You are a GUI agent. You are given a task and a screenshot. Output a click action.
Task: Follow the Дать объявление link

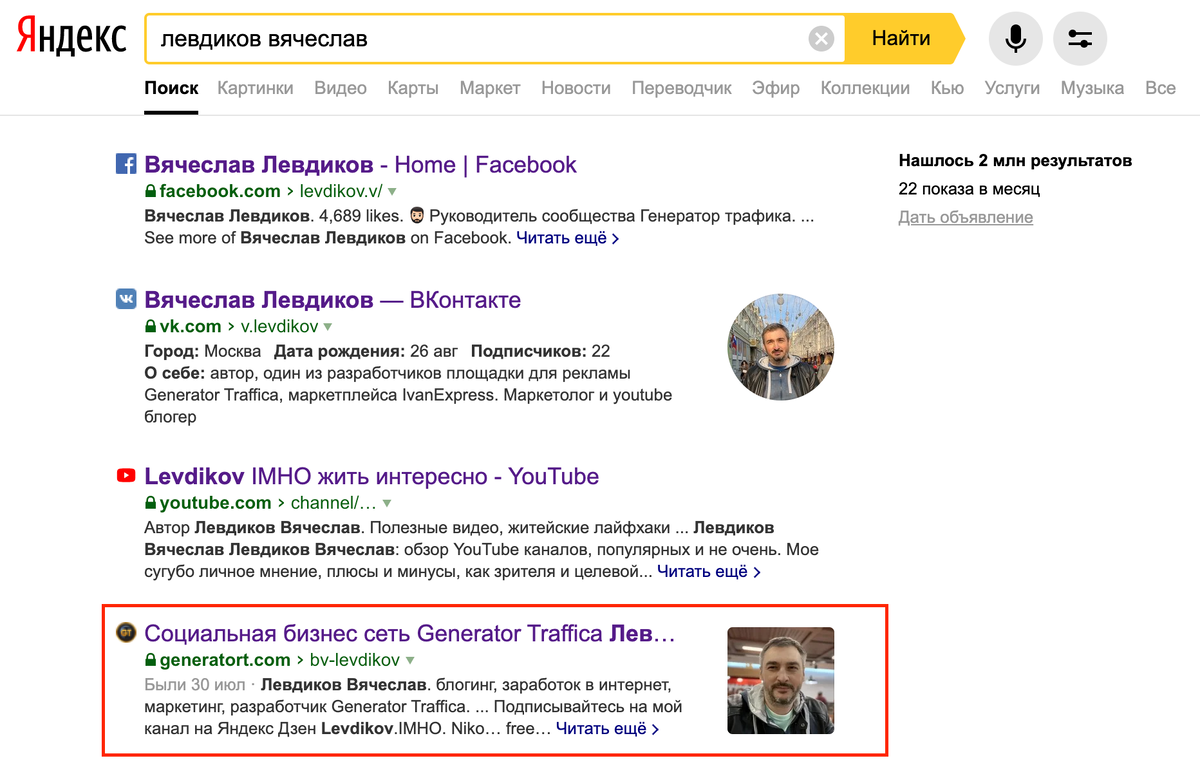965,217
